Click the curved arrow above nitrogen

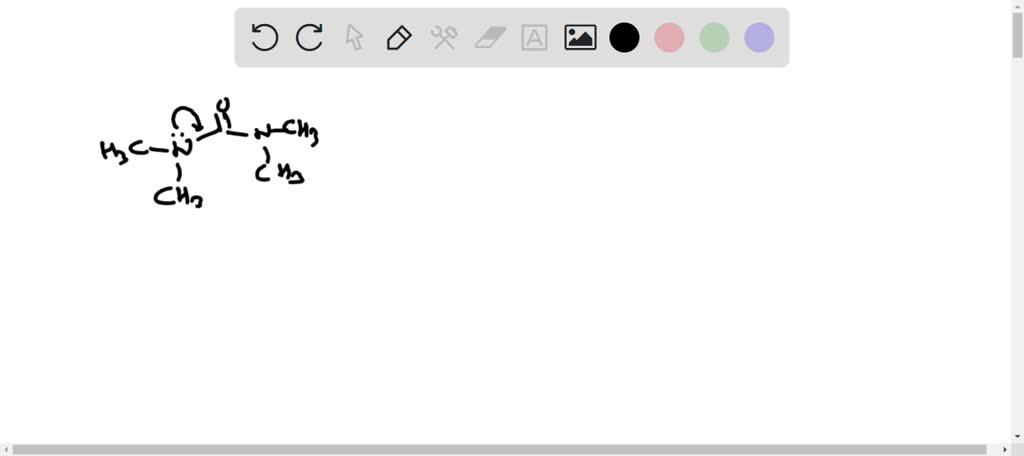coord(188,118)
